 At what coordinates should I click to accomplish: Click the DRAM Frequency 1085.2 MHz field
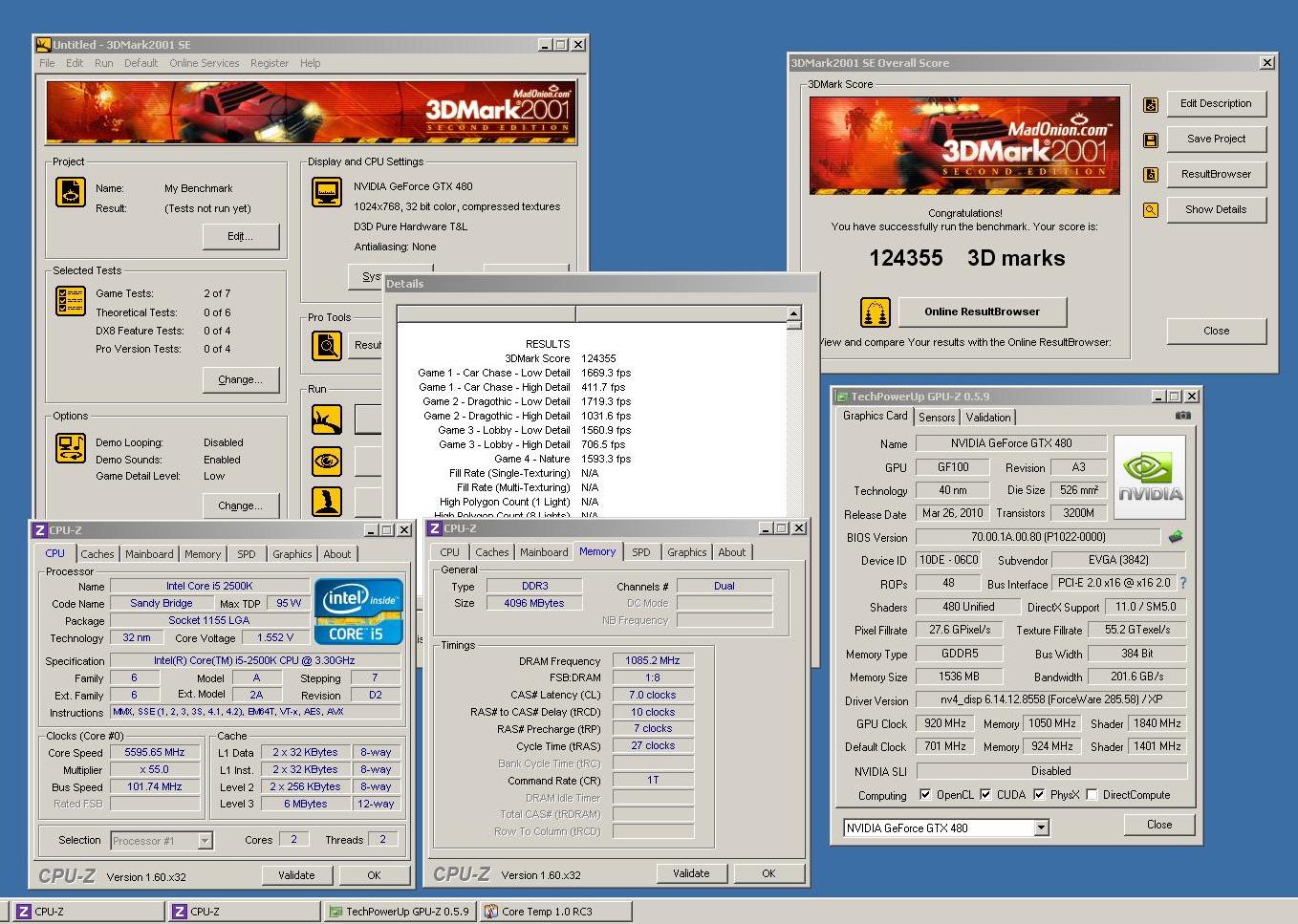click(652, 660)
